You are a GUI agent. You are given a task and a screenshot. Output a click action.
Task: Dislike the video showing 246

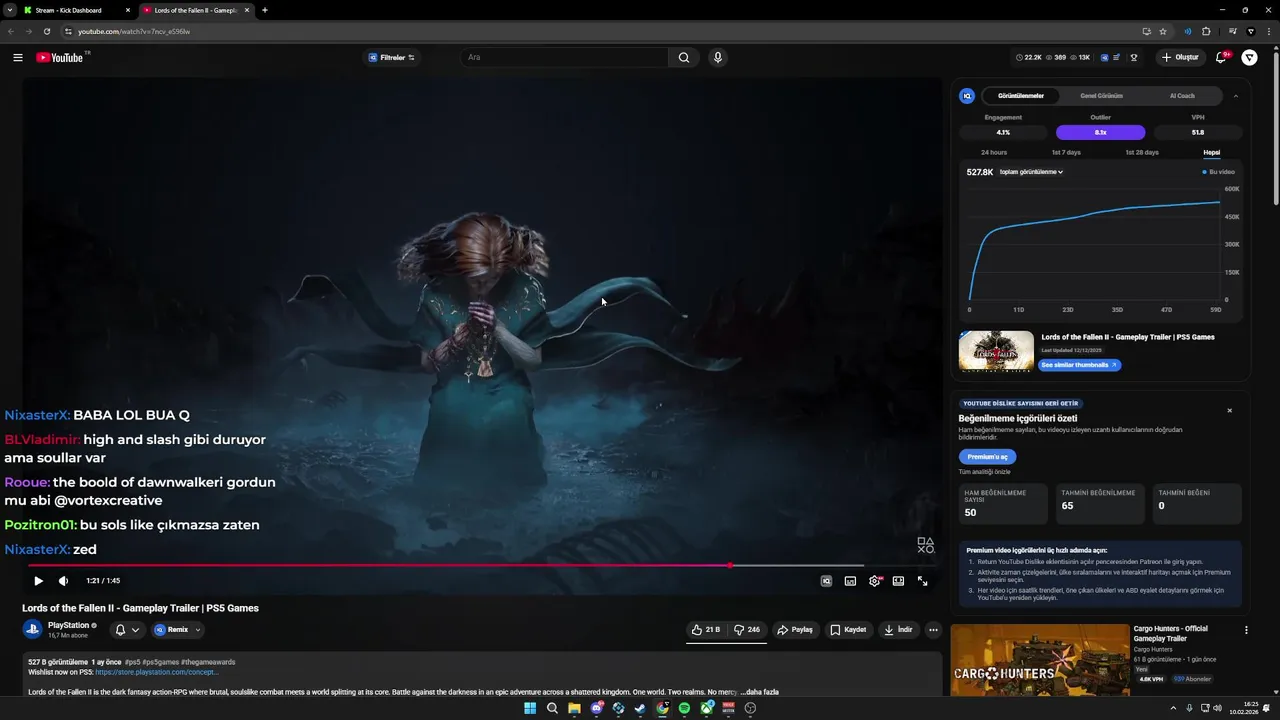click(747, 630)
